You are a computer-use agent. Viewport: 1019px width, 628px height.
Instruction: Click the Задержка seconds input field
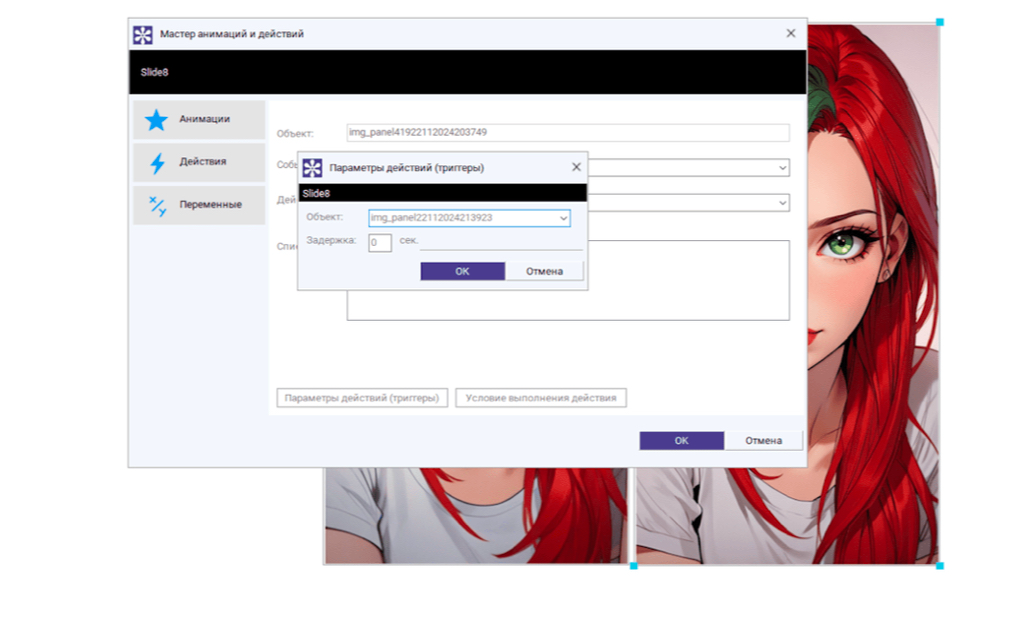pyautogui.click(x=379, y=242)
